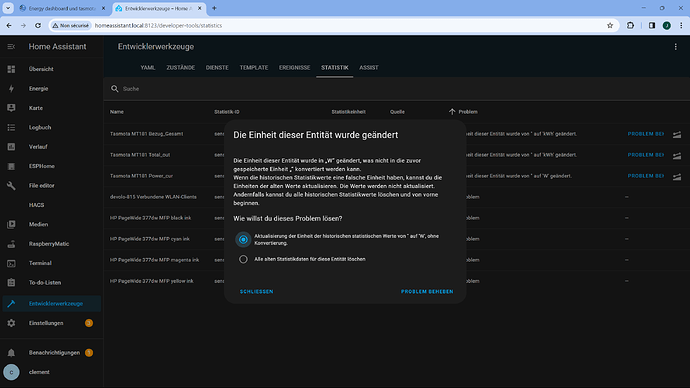
Task: Open the Energie lightning icon
Action: pos(11,88)
